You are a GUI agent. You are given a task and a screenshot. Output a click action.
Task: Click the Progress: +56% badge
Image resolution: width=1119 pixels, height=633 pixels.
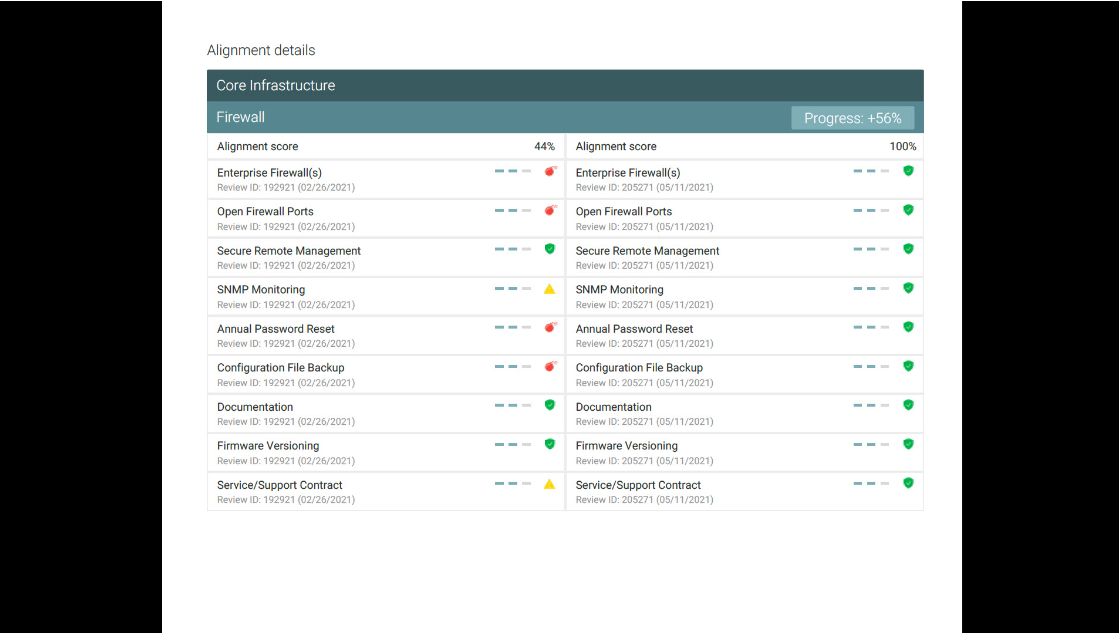coord(852,118)
